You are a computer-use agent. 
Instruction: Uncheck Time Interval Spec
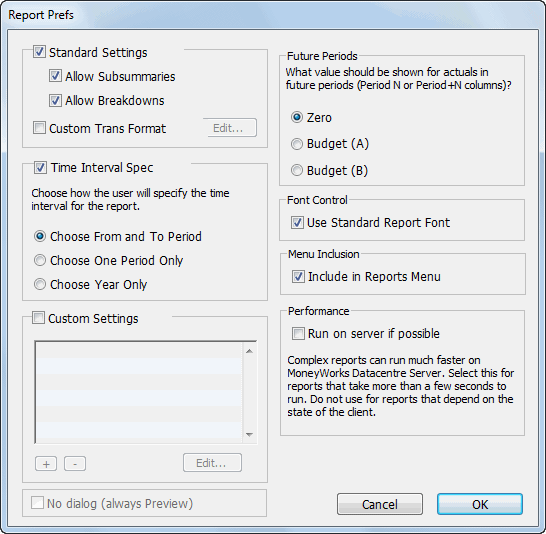tap(40, 167)
